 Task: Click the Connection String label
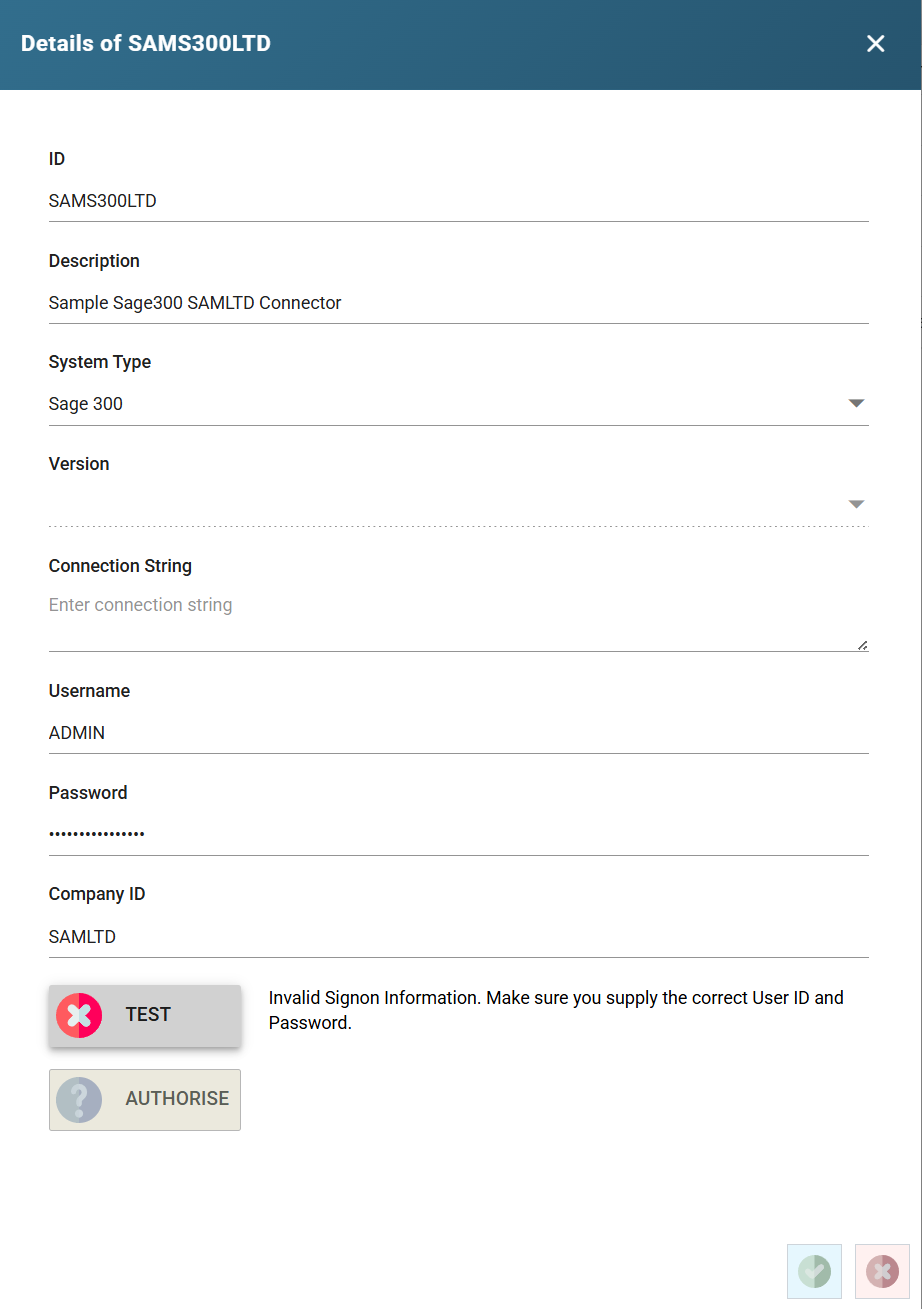[x=120, y=566]
